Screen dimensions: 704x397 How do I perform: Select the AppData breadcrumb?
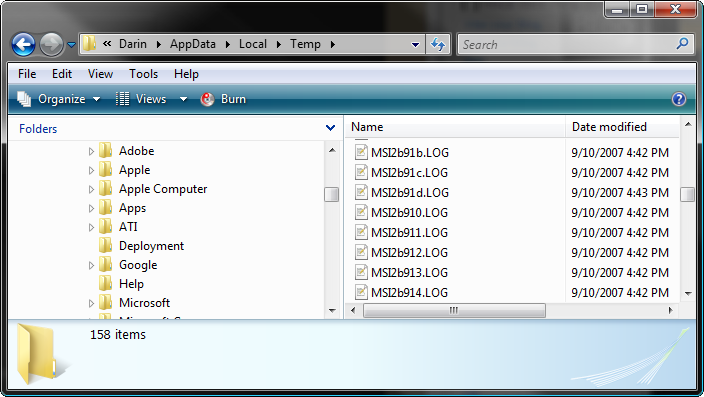(x=193, y=44)
